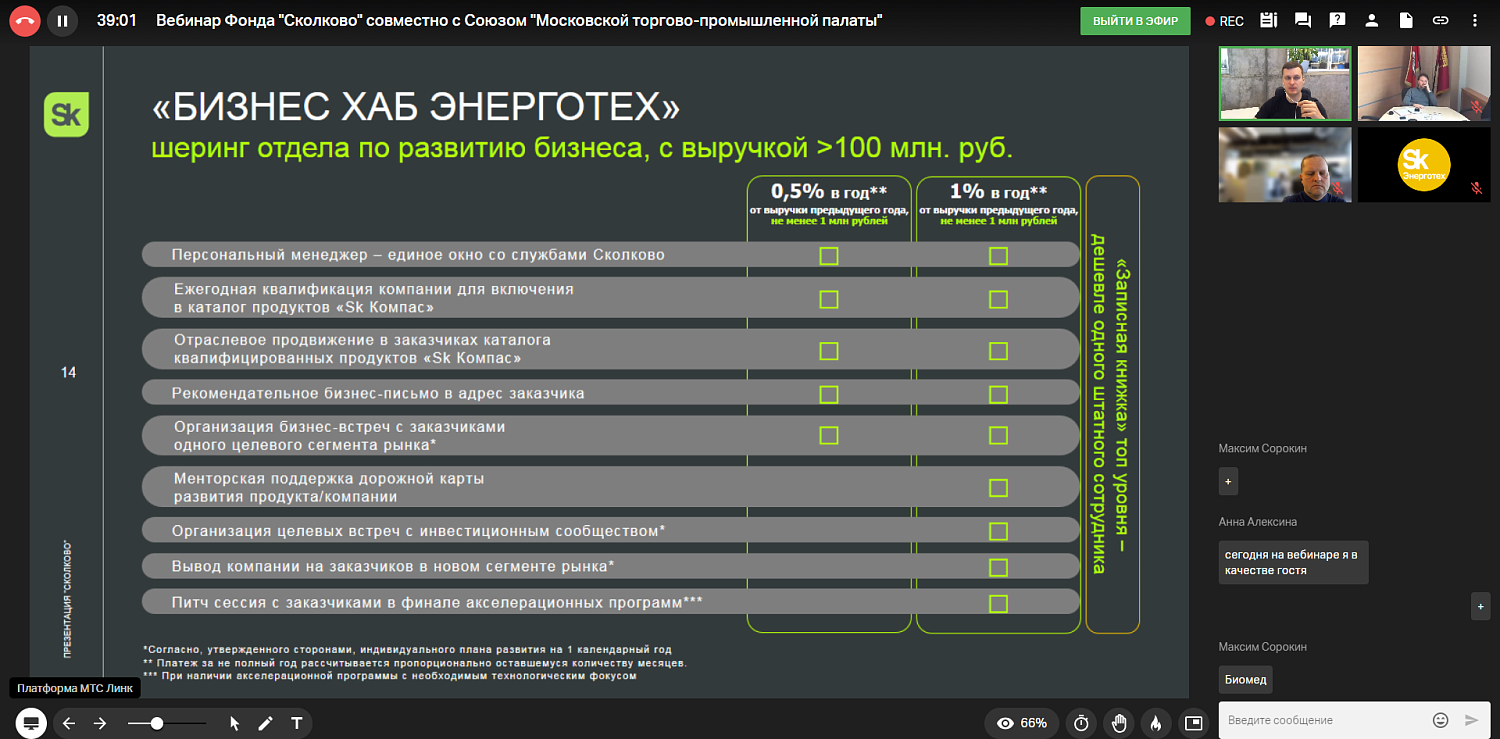Click the muted microphone icon on Sk Энерготех tile
Viewport: 1500px width, 739px height.
pyautogui.click(x=1476, y=187)
